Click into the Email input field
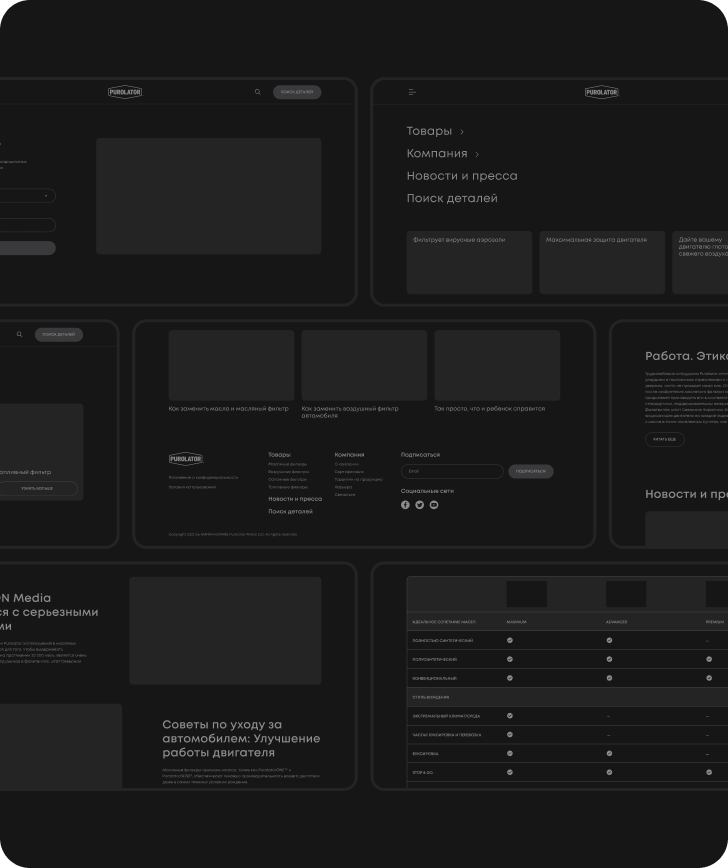Image resolution: width=728 pixels, height=868 pixels. (452, 471)
